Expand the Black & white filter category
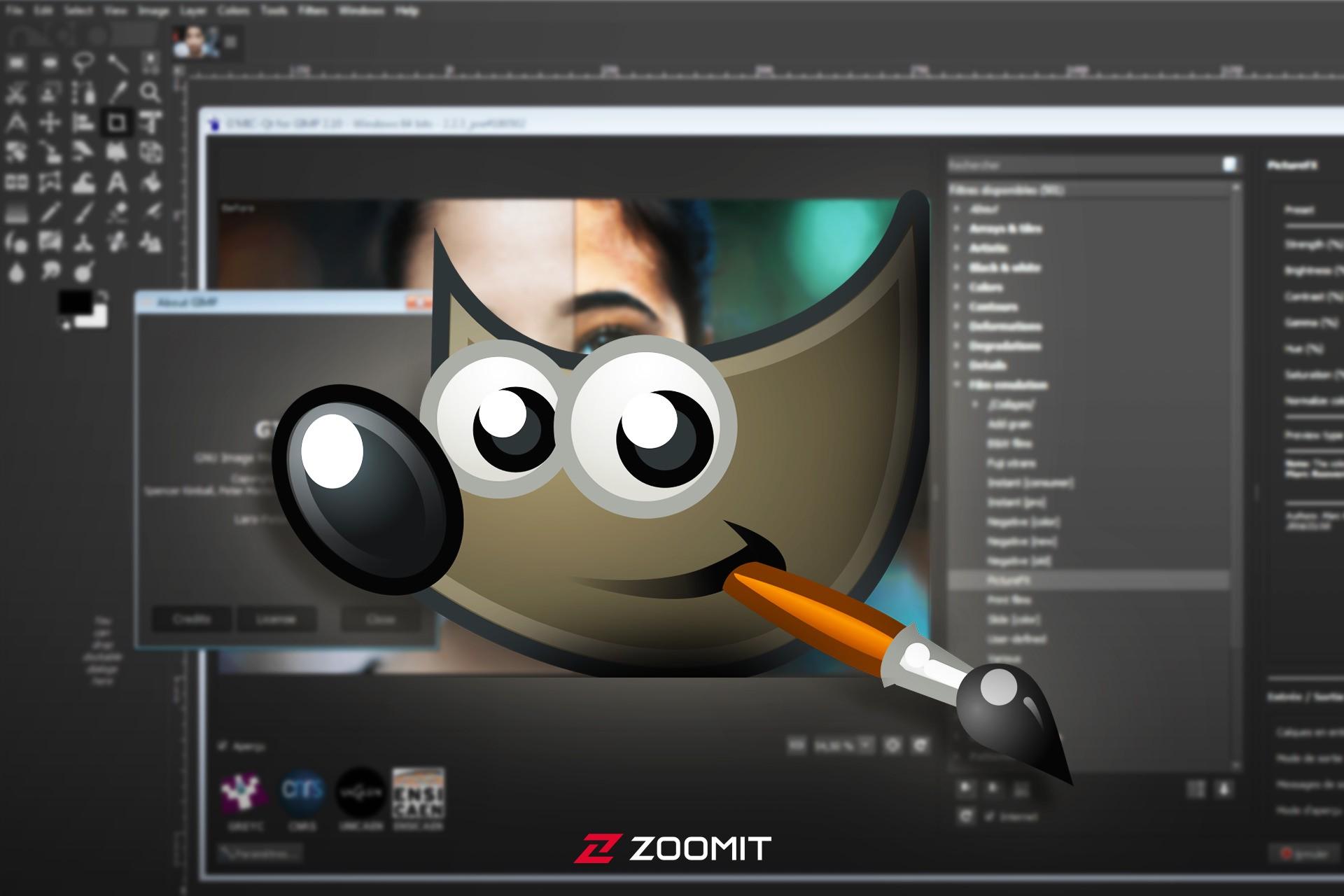 (x=957, y=267)
